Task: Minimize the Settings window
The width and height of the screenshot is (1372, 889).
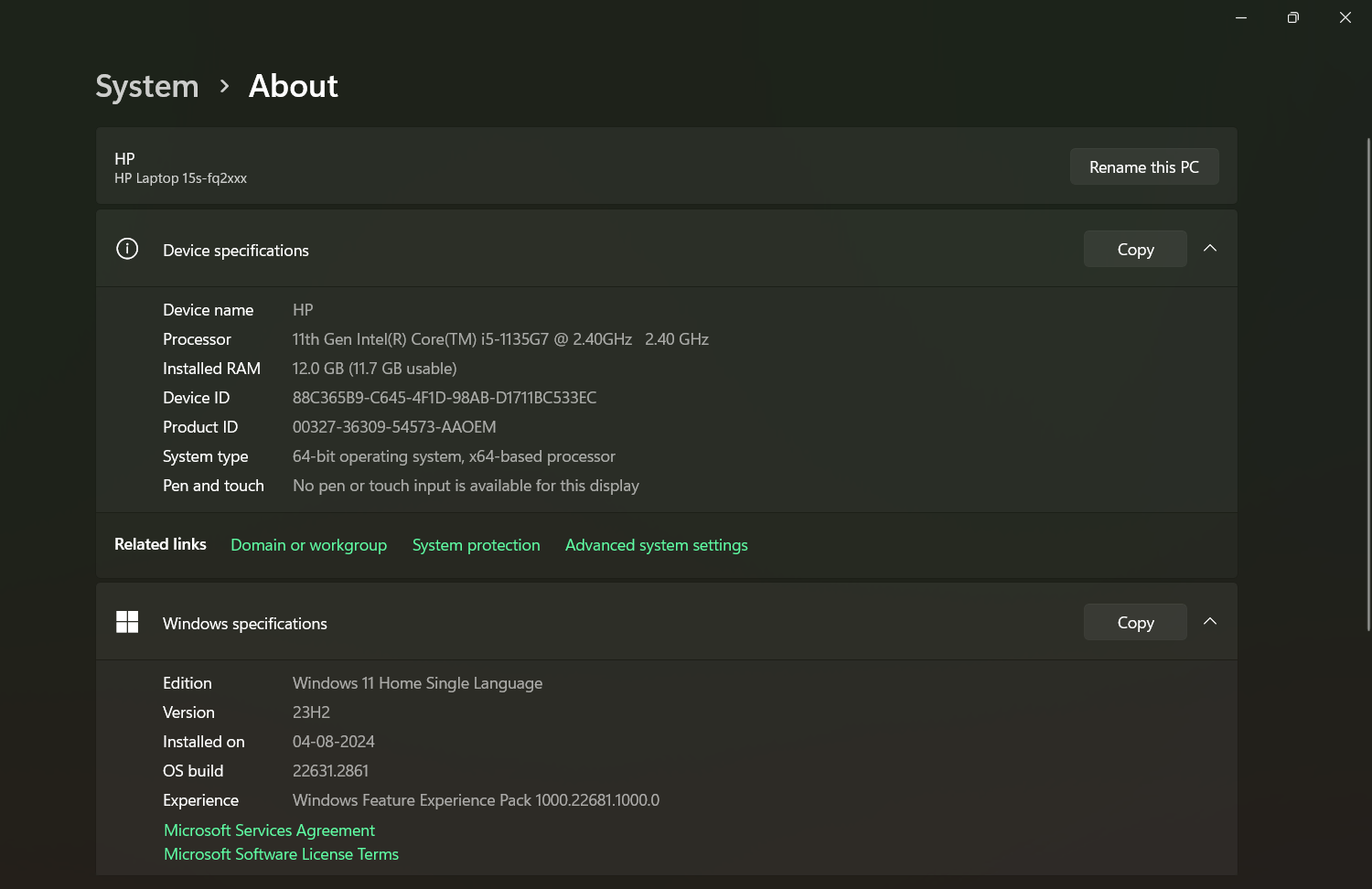Action: (1241, 17)
